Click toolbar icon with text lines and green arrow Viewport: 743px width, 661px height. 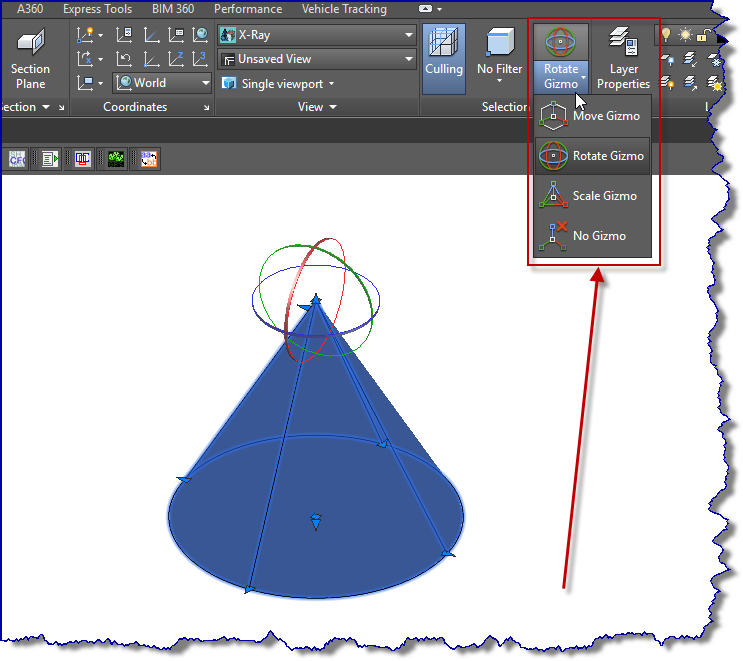(x=50, y=159)
